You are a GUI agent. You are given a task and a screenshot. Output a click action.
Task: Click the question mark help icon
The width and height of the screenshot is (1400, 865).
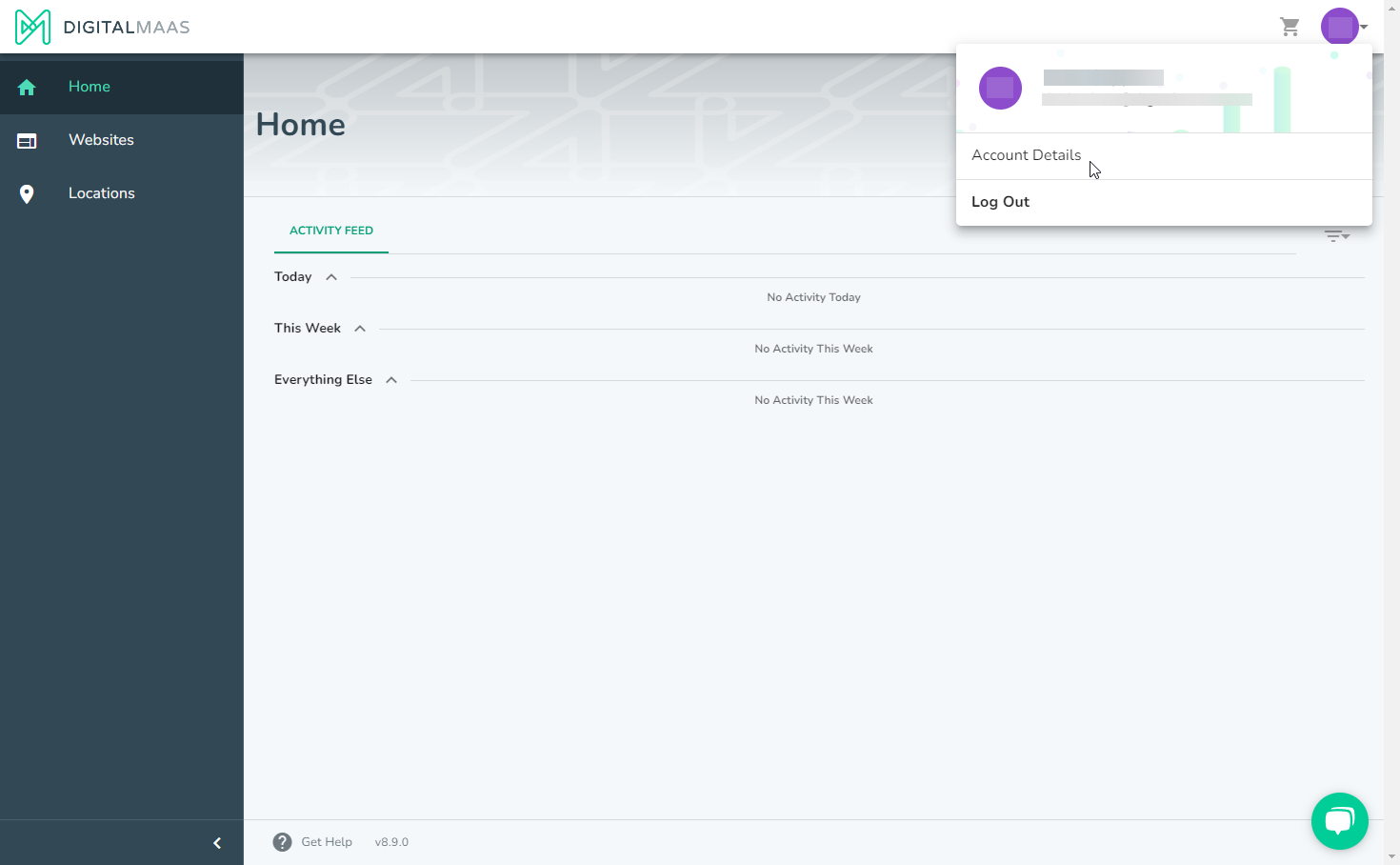[x=282, y=841]
